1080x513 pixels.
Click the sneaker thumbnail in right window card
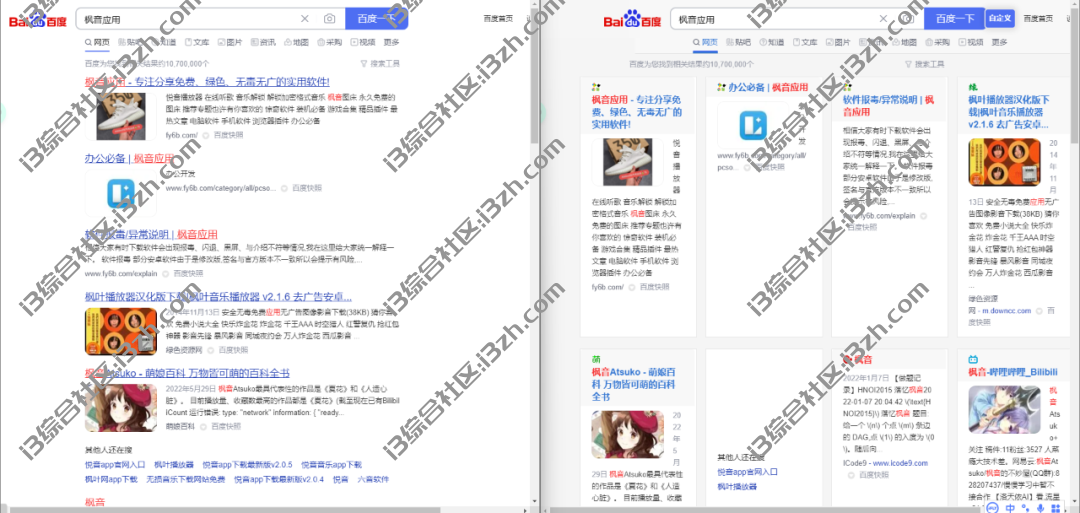point(627,163)
